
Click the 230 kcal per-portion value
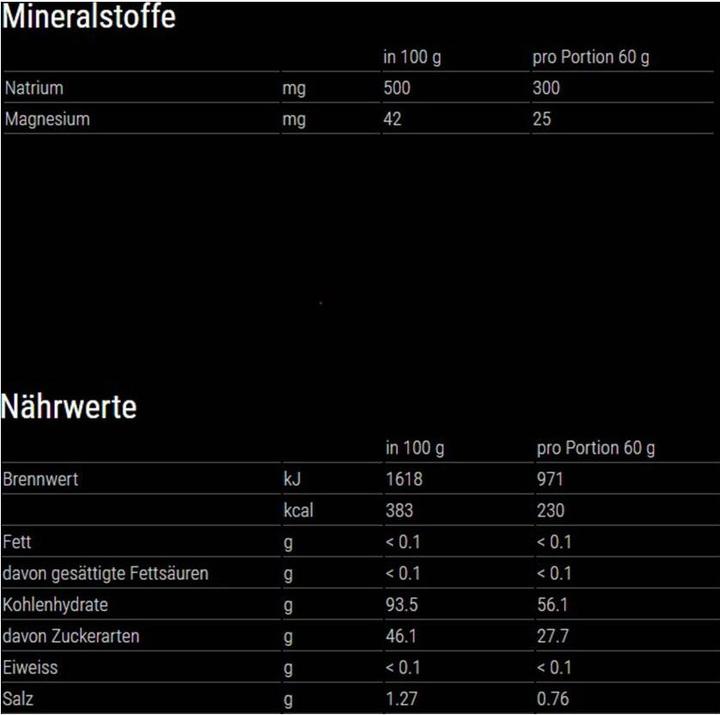[x=550, y=511]
